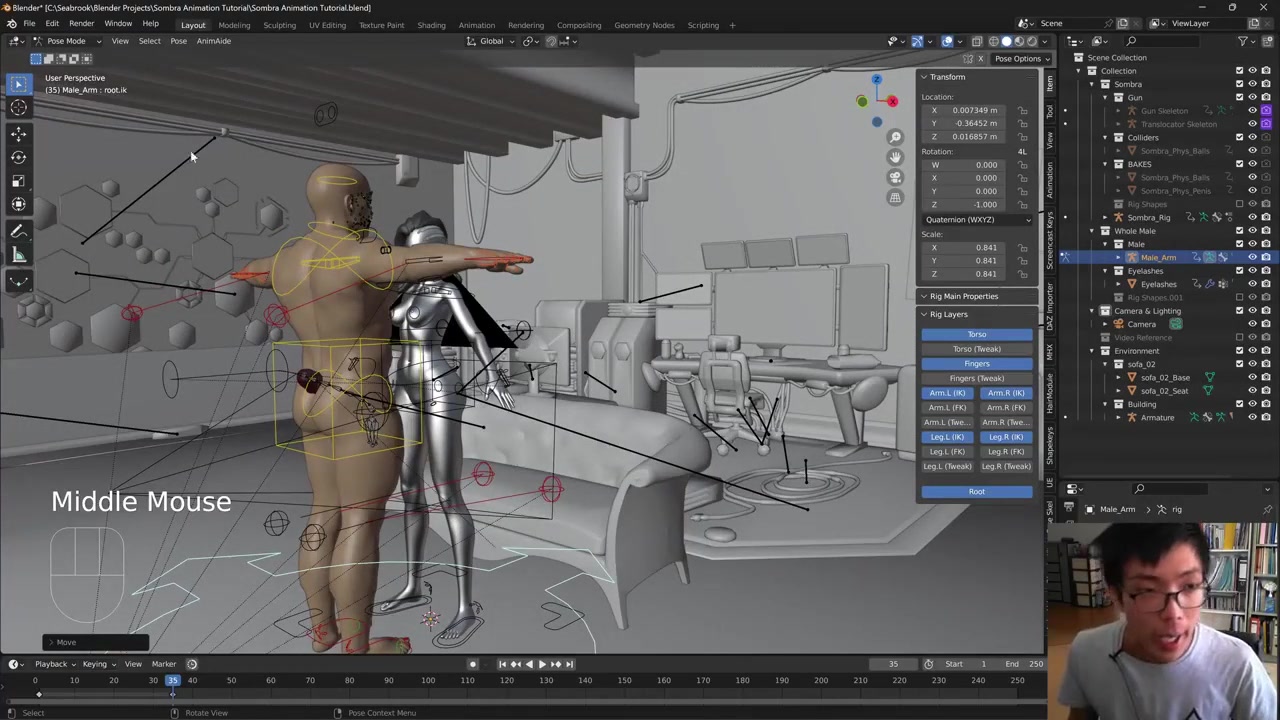1280x720 pixels.
Task: Select the Cursor tool in left toolbar
Action: pyautogui.click(x=18, y=108)
